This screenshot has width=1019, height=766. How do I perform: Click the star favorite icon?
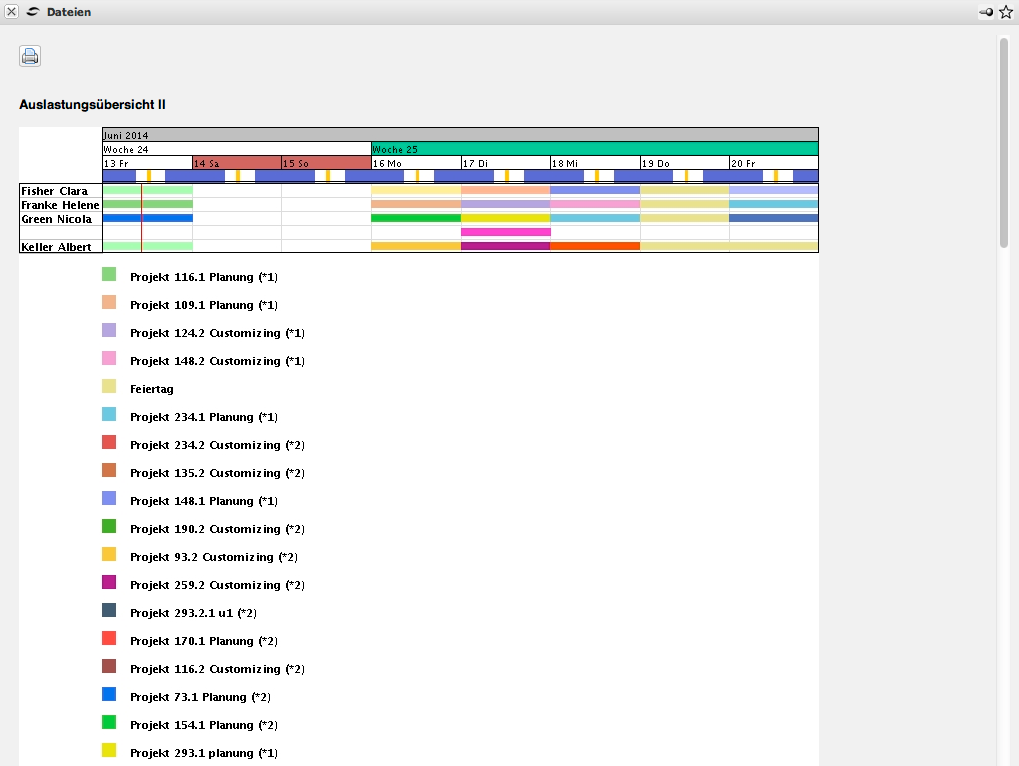tap(1006, 12)
